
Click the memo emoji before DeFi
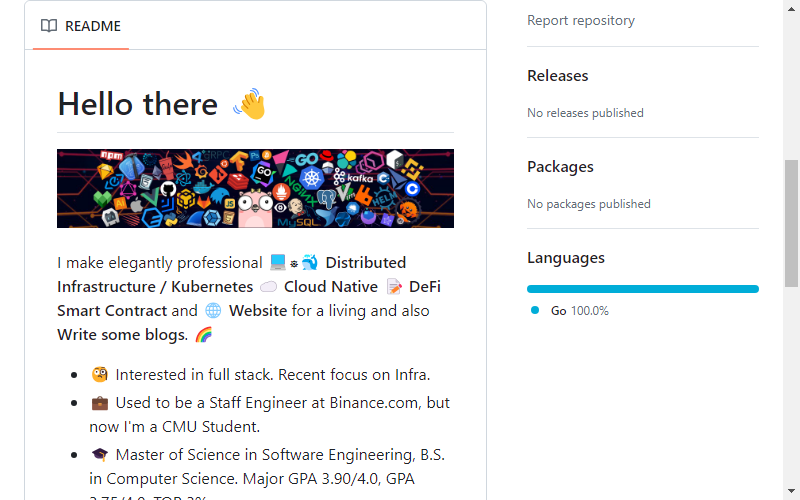tap(394, 287)
